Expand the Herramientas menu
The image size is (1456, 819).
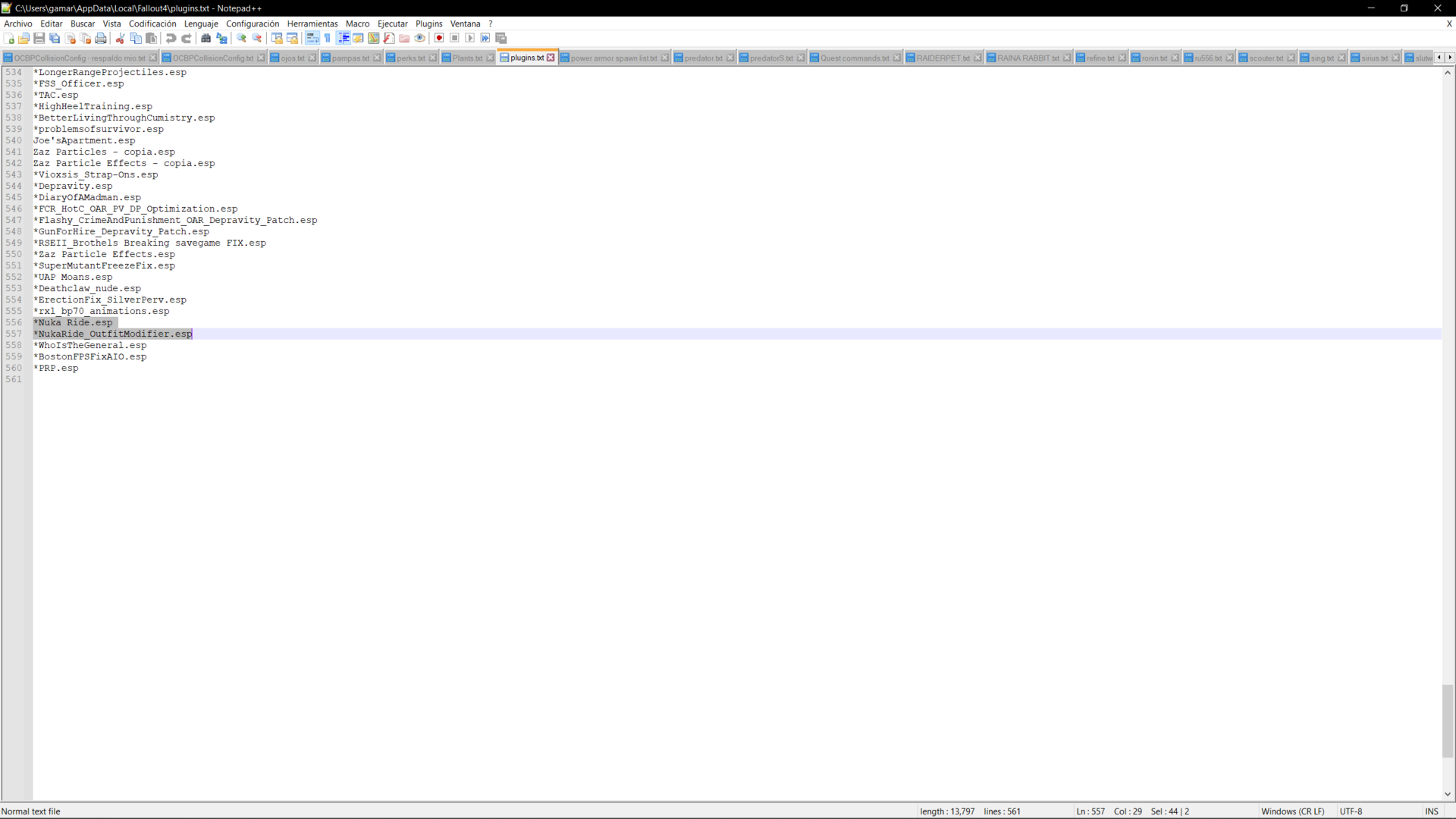tap(312, 24)
